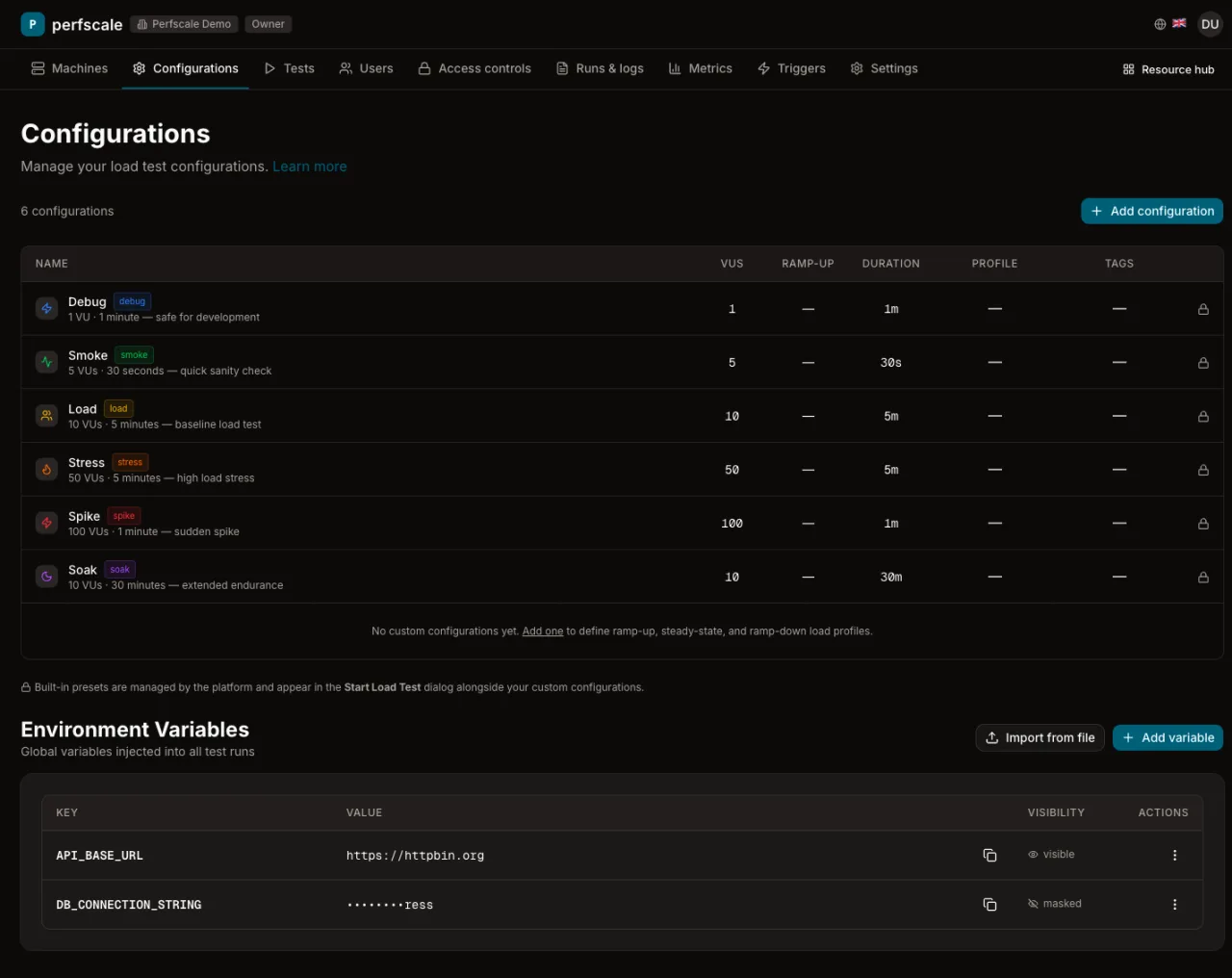1232x978 pixels.
Task: Follow the Learn more link
Action: [x=310, y=167]
